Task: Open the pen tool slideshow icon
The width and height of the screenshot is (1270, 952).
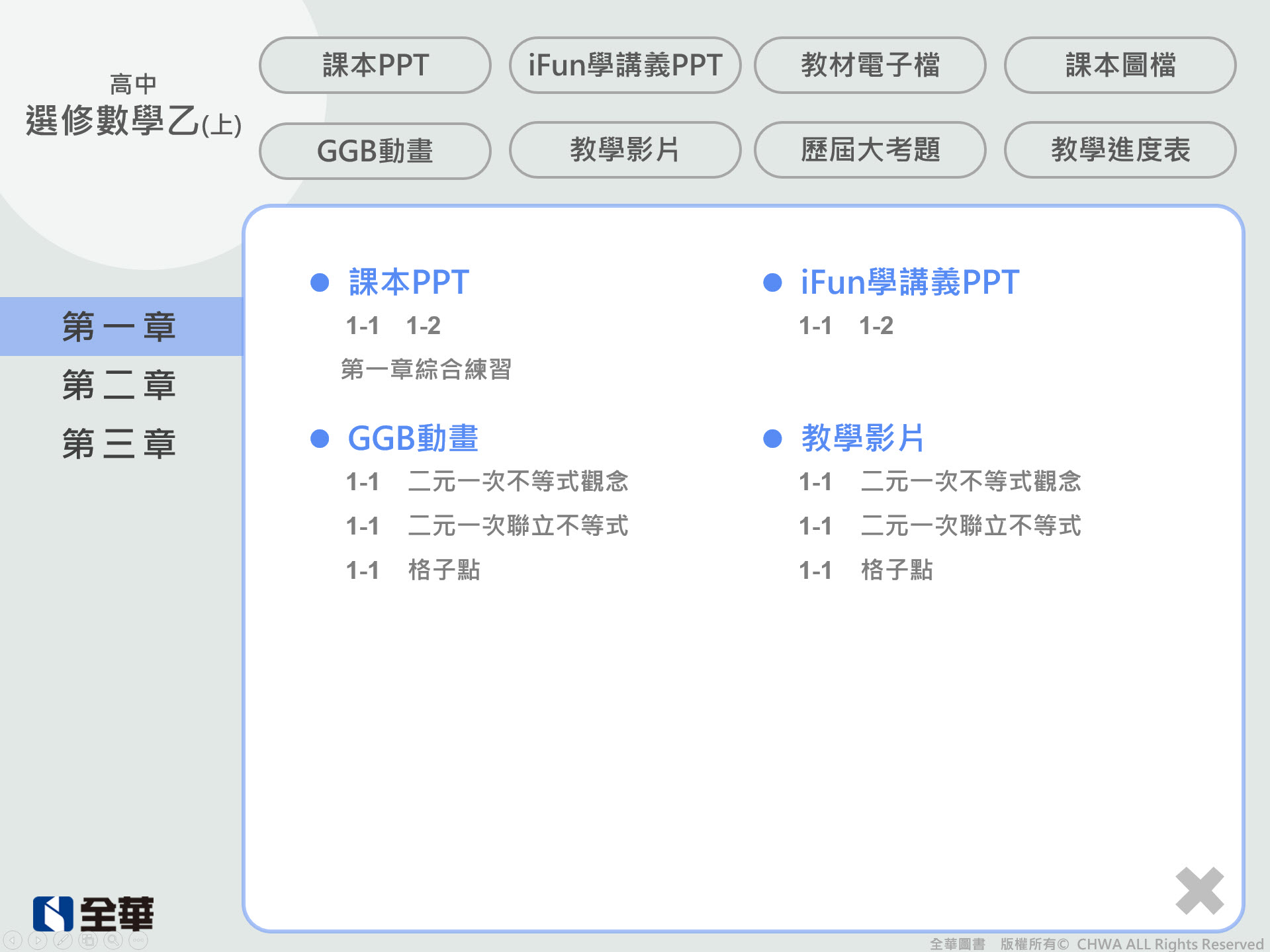Action: point(63,940)
